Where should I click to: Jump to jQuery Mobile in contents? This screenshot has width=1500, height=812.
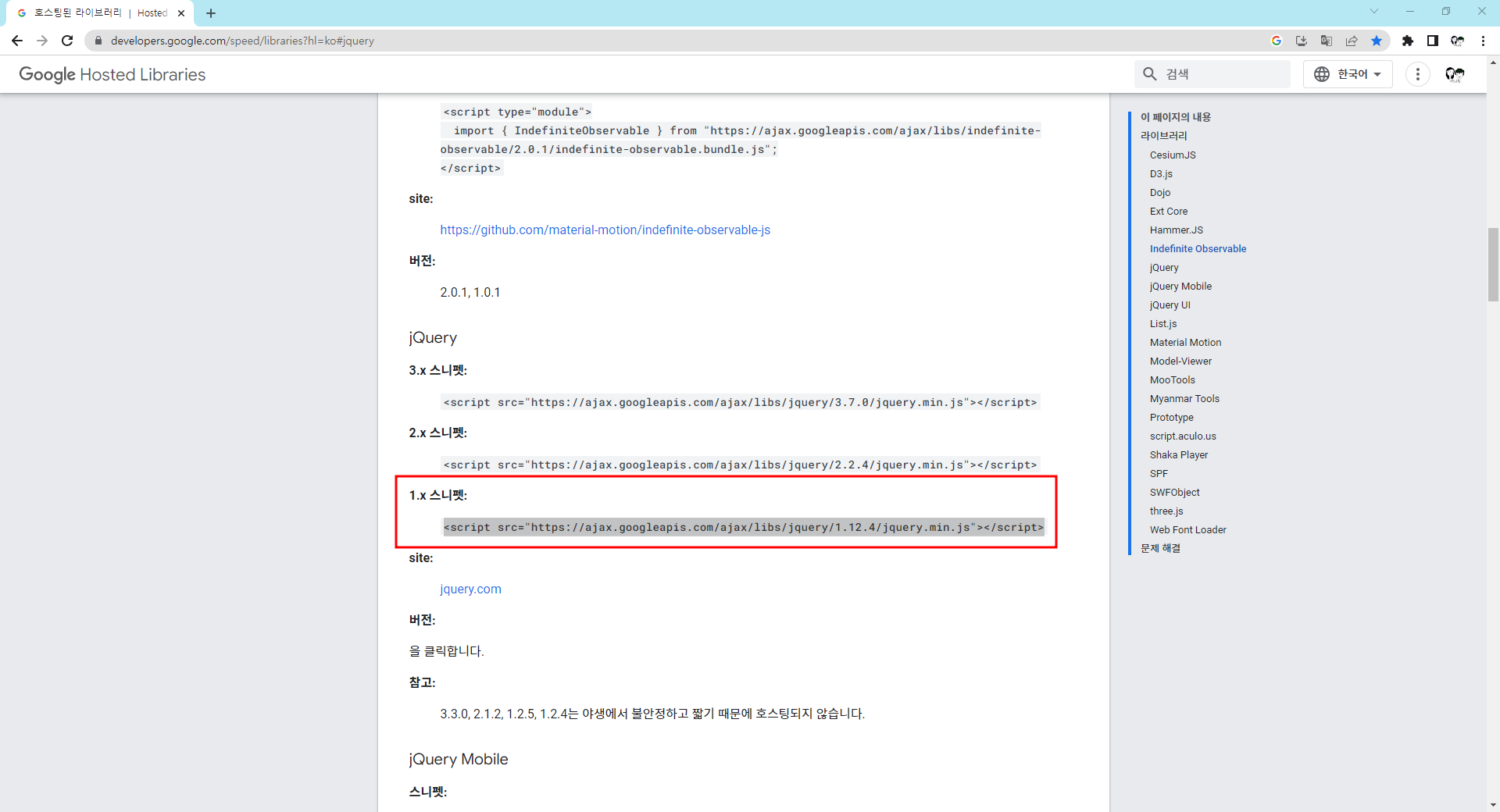(1180, 286)
